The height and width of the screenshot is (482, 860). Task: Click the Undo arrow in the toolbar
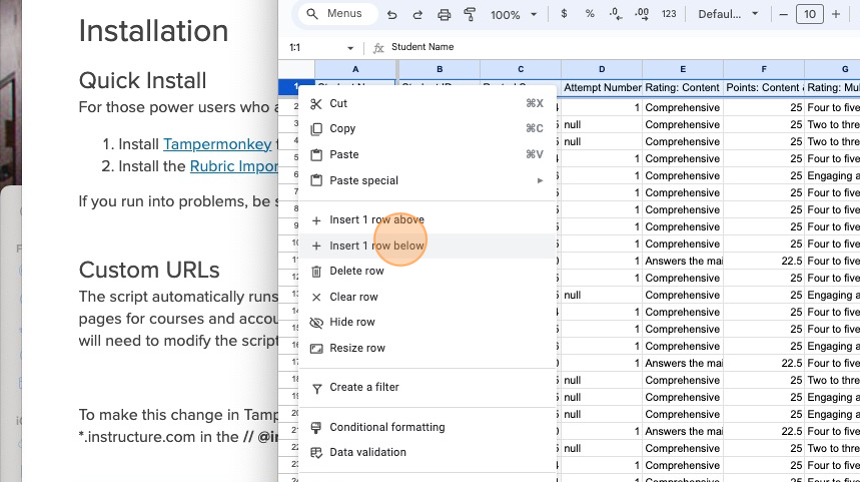[391, 15]
